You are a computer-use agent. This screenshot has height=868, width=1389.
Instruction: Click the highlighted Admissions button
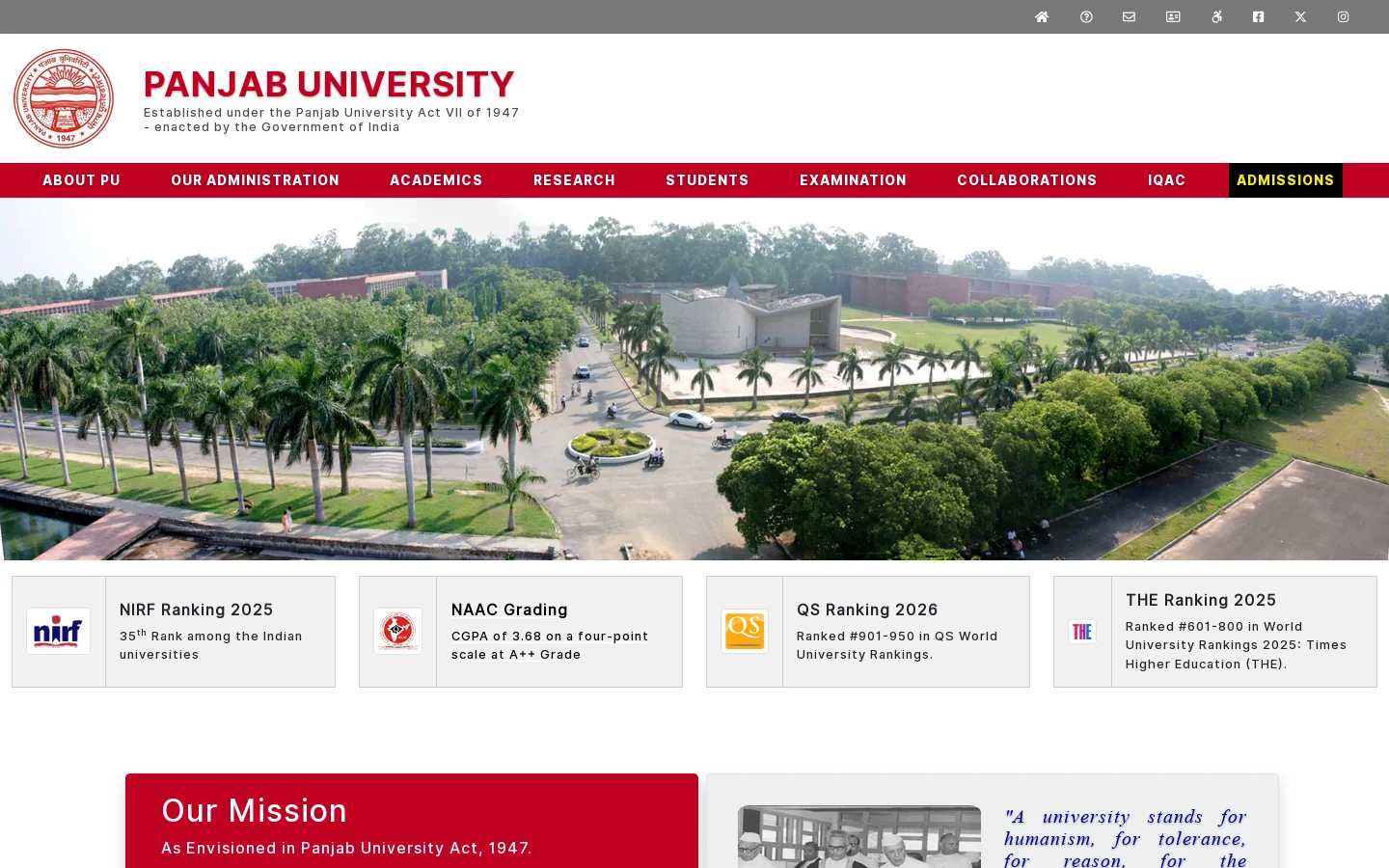coord(1286,180)
